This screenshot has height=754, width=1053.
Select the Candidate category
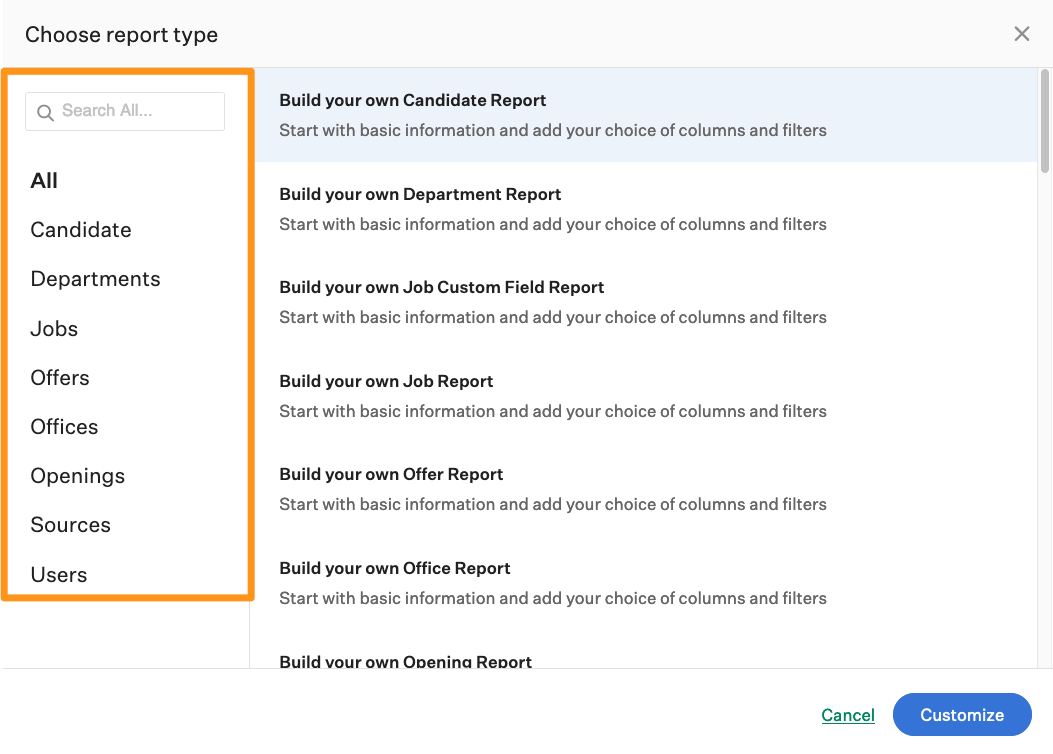click(81, 230)
